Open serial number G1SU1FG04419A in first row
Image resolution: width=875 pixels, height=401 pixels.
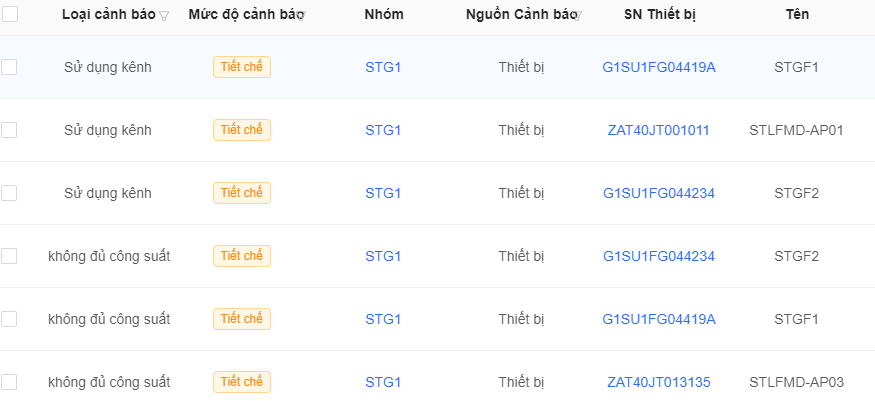[659, 67]
